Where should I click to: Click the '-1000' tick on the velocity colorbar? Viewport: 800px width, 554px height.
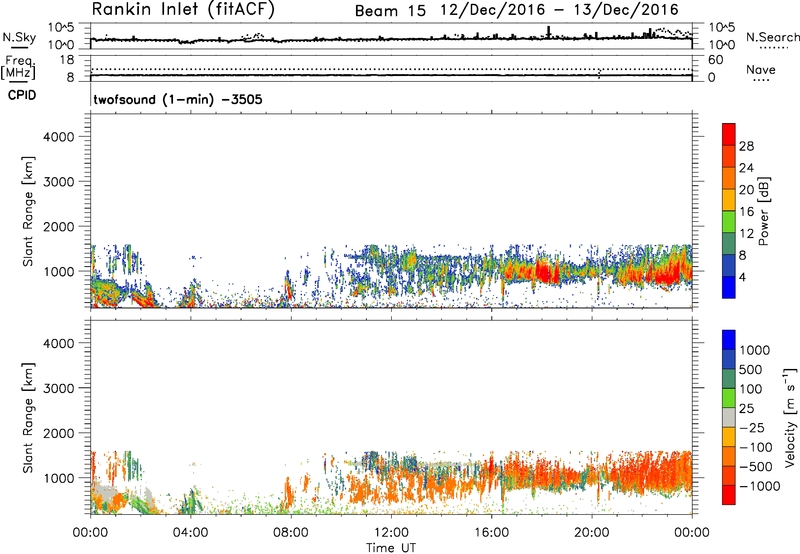point(760,486)
